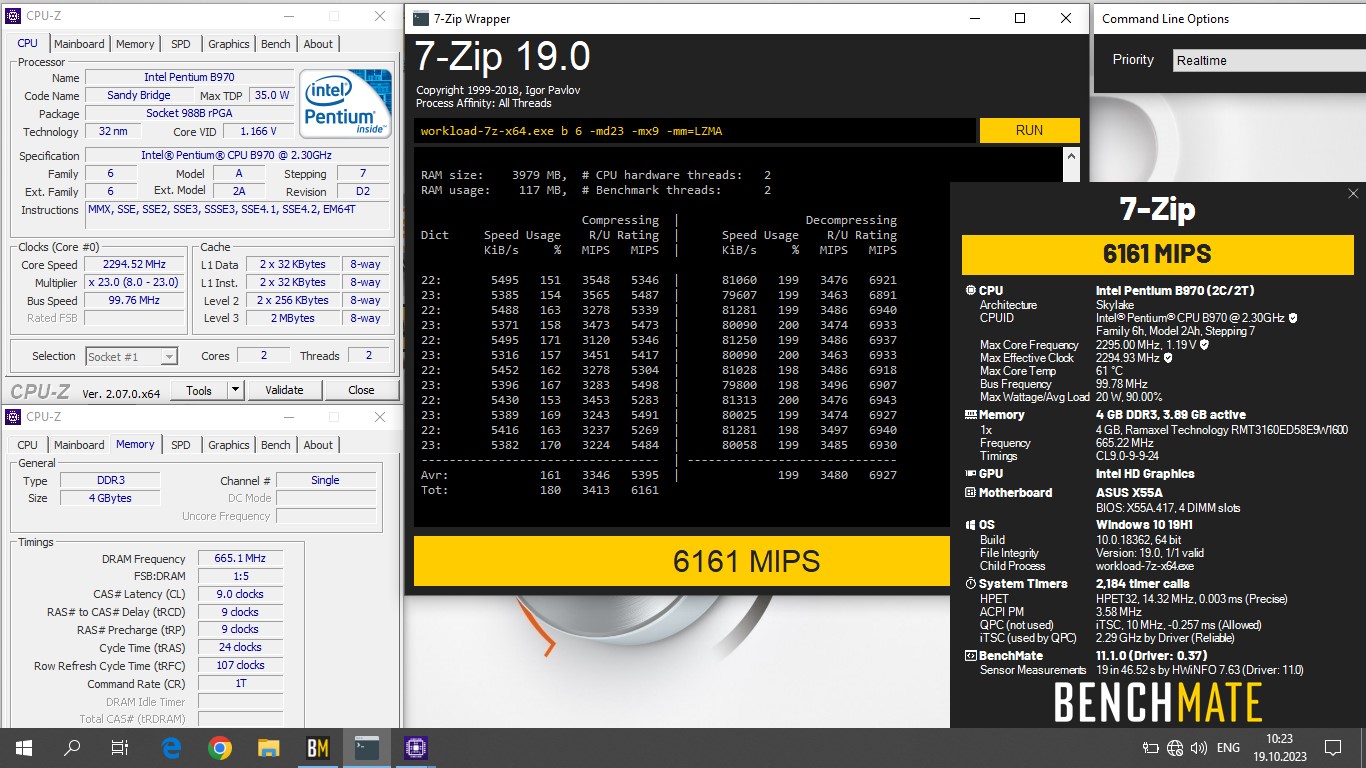Click the Close button in CPU-Z
This screenshot has width=1366, height=768.
[361, 390]
